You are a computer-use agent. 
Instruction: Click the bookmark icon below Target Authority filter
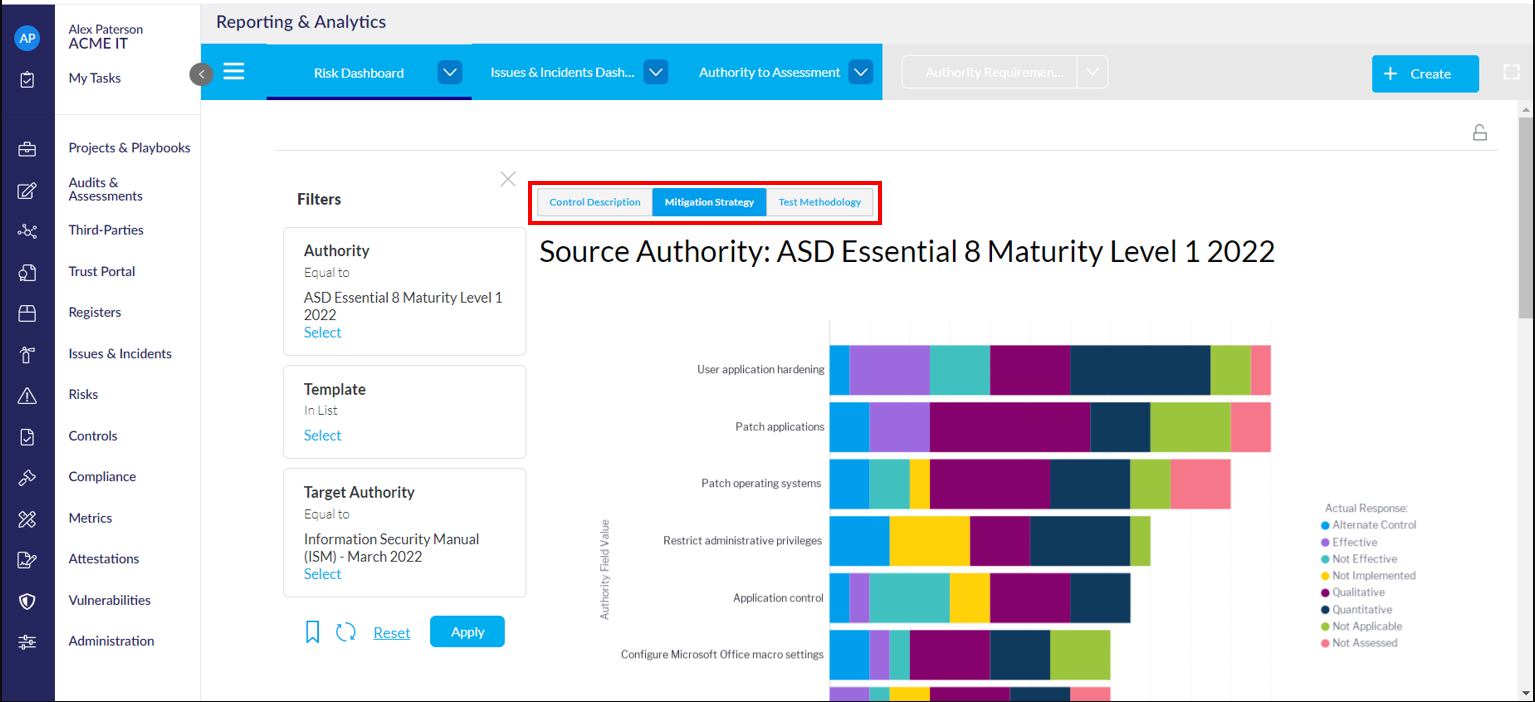tap(312, 631)
